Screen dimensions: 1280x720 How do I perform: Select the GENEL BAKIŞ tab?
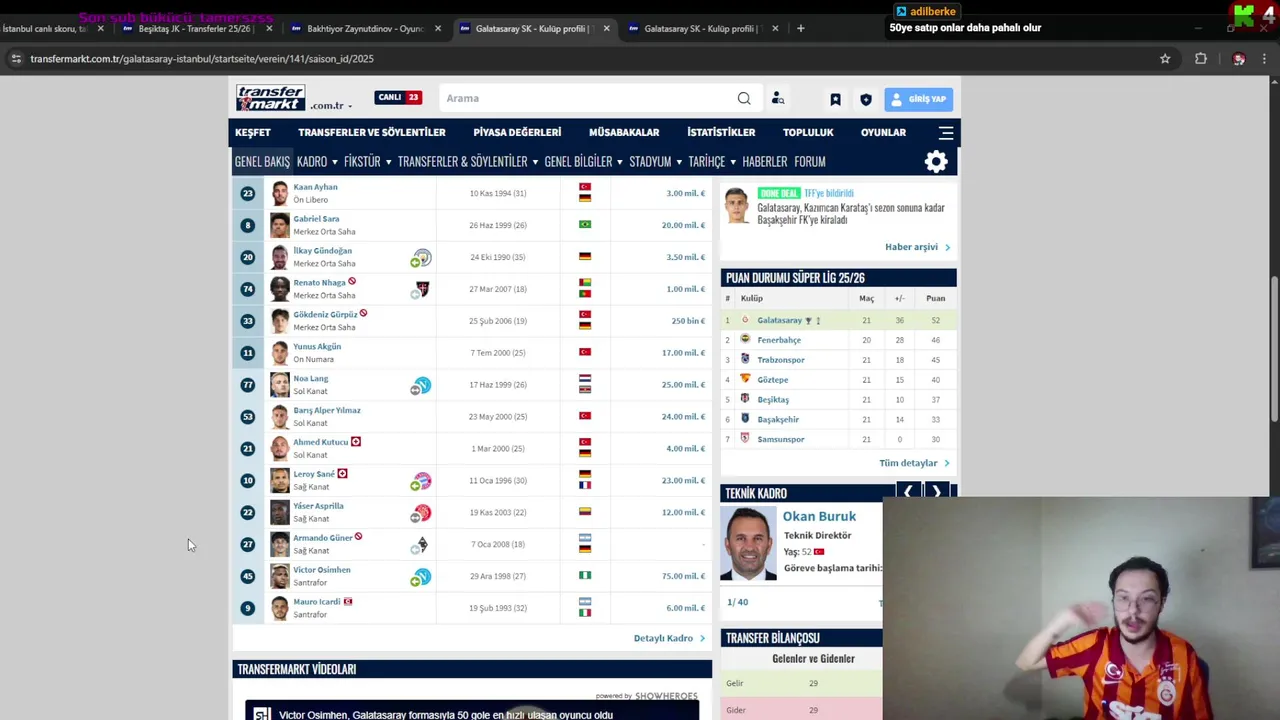click(262, 161)
